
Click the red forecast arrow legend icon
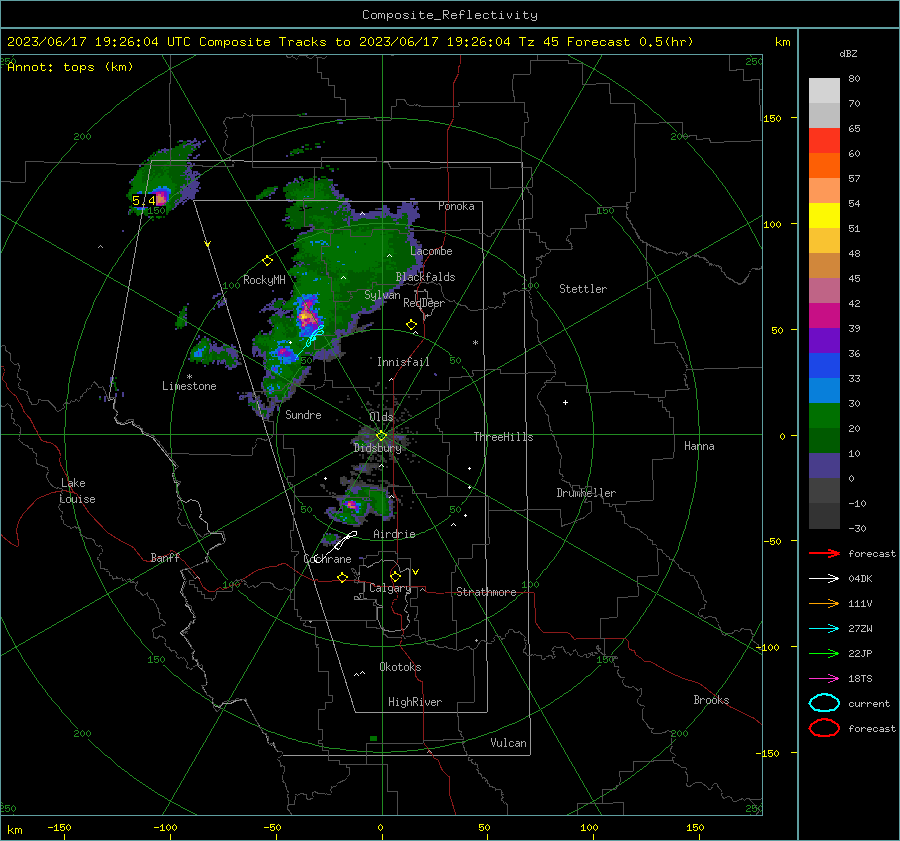click(824, 553)
